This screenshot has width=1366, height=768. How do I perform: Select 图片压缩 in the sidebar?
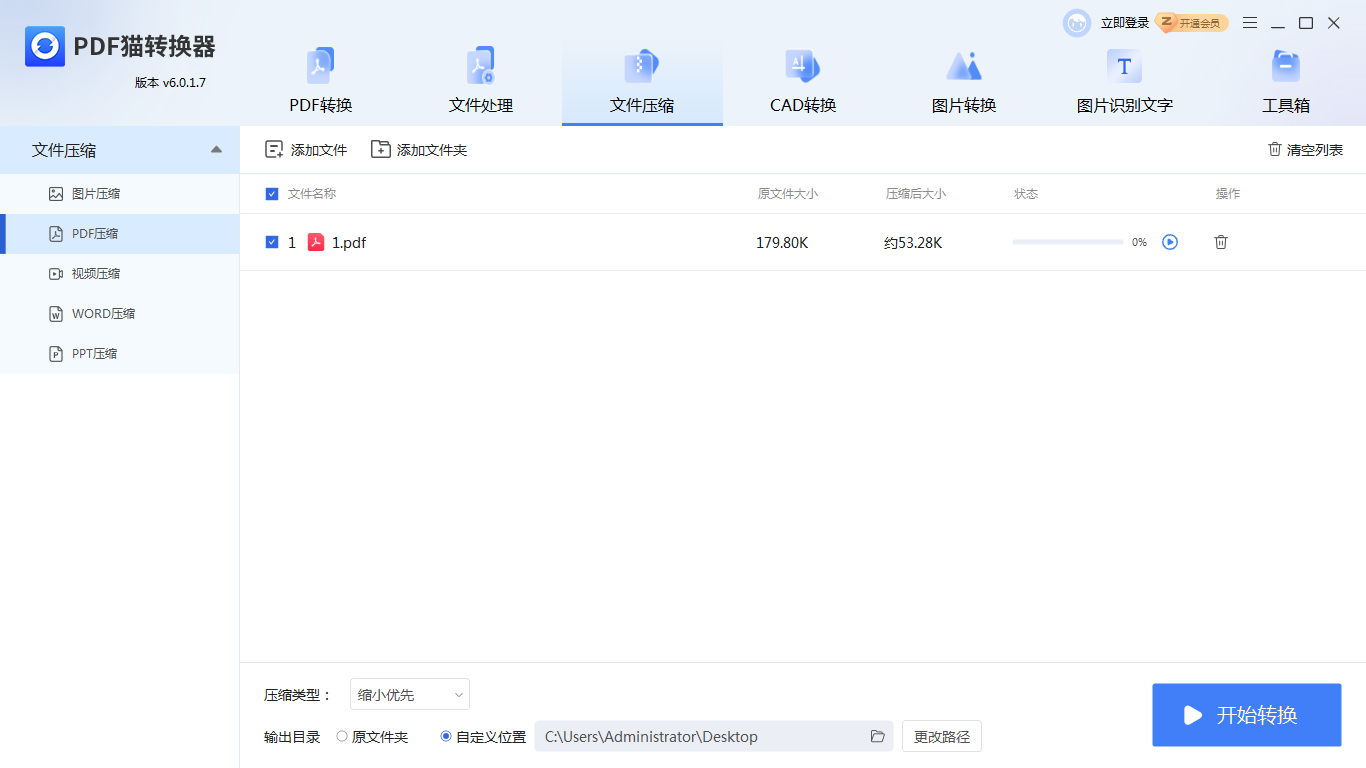[x=119, y=194]
